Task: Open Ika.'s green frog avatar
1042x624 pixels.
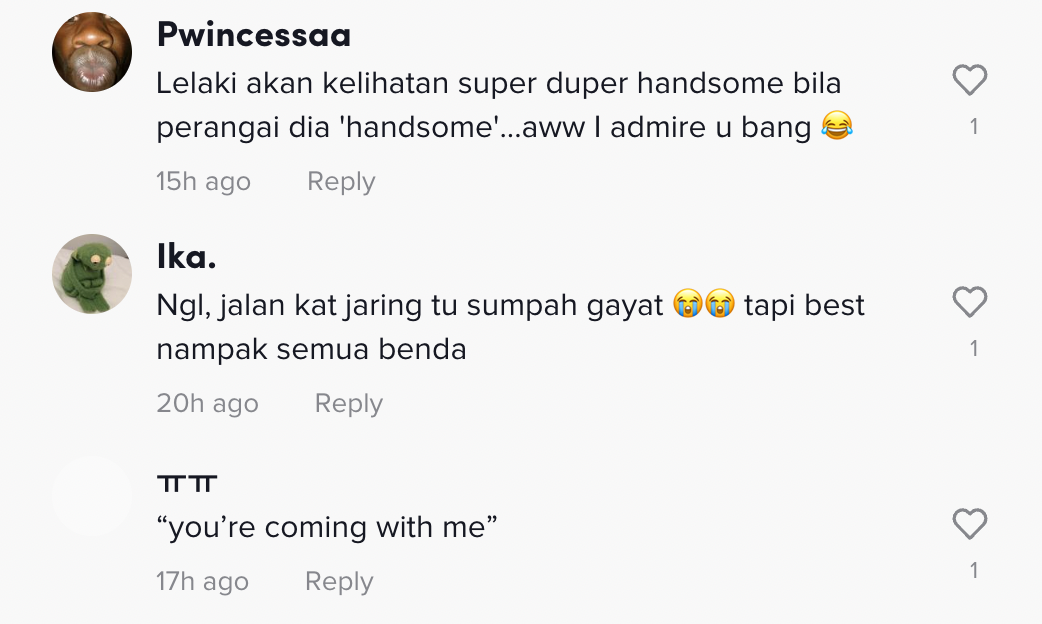Action: pyautogui.click(x=92, y=274)
